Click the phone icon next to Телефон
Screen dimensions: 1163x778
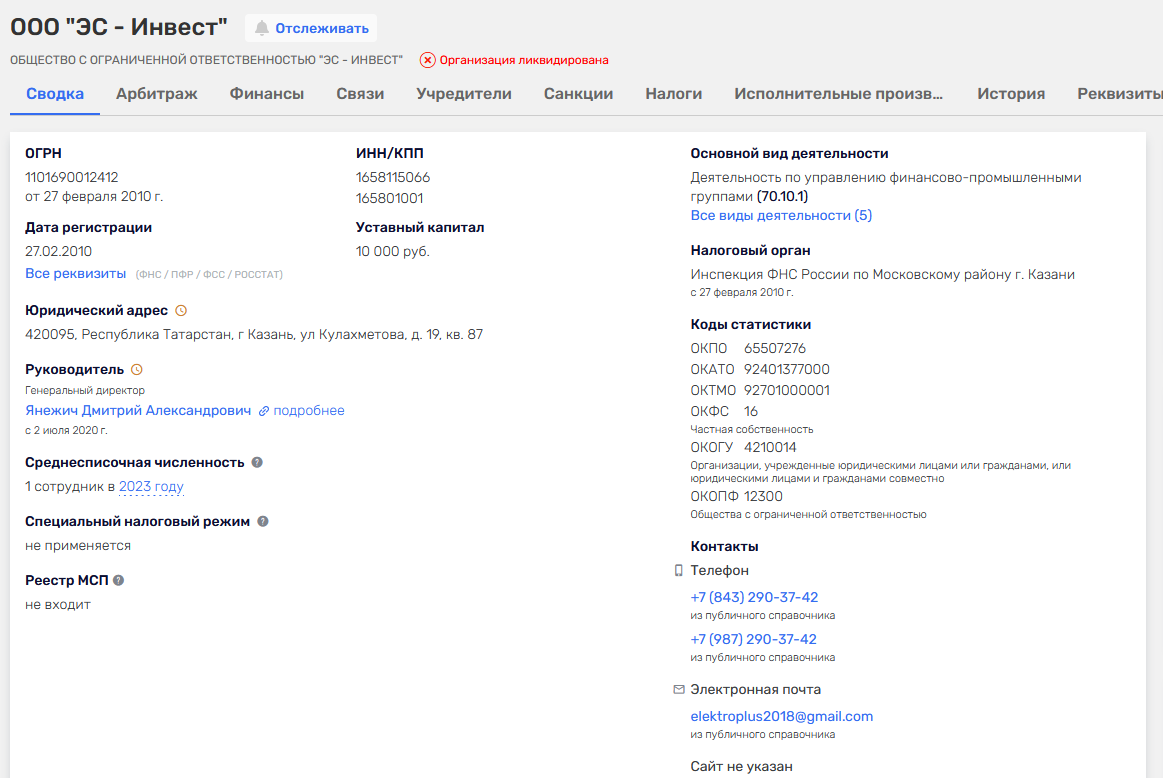click(x=678, y=570)
